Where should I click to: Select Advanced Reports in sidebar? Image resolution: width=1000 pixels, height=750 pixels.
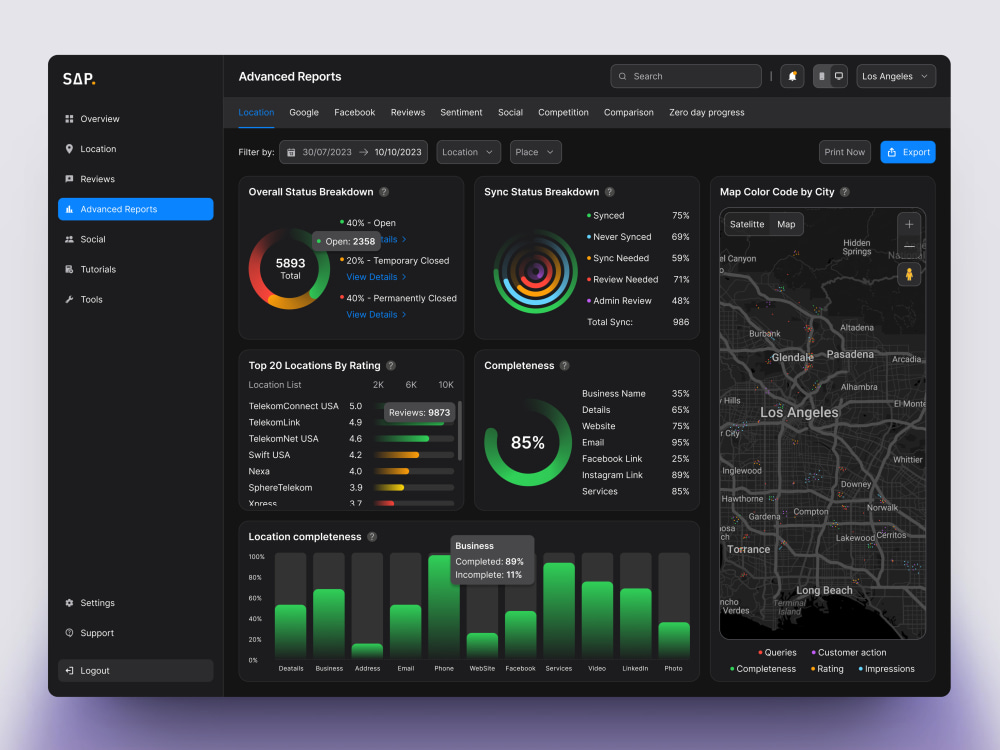(x=135, y=209)
